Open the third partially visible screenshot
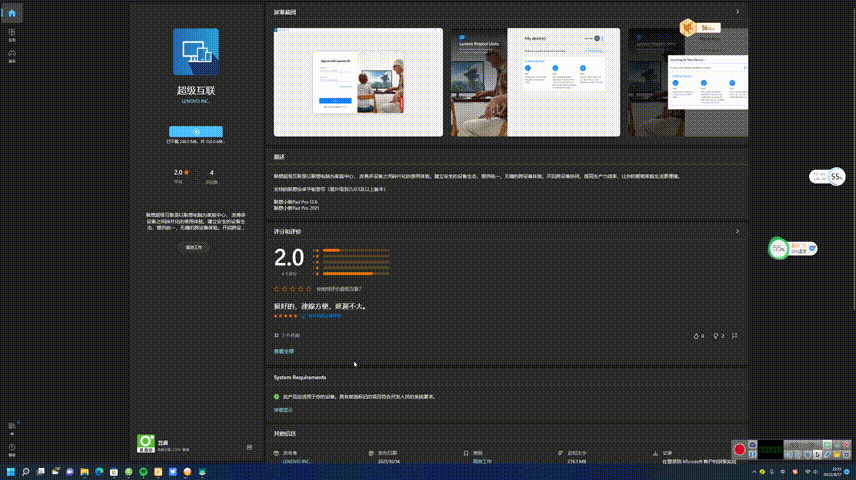This screenshot has height=480, width=856. [688, 82]
